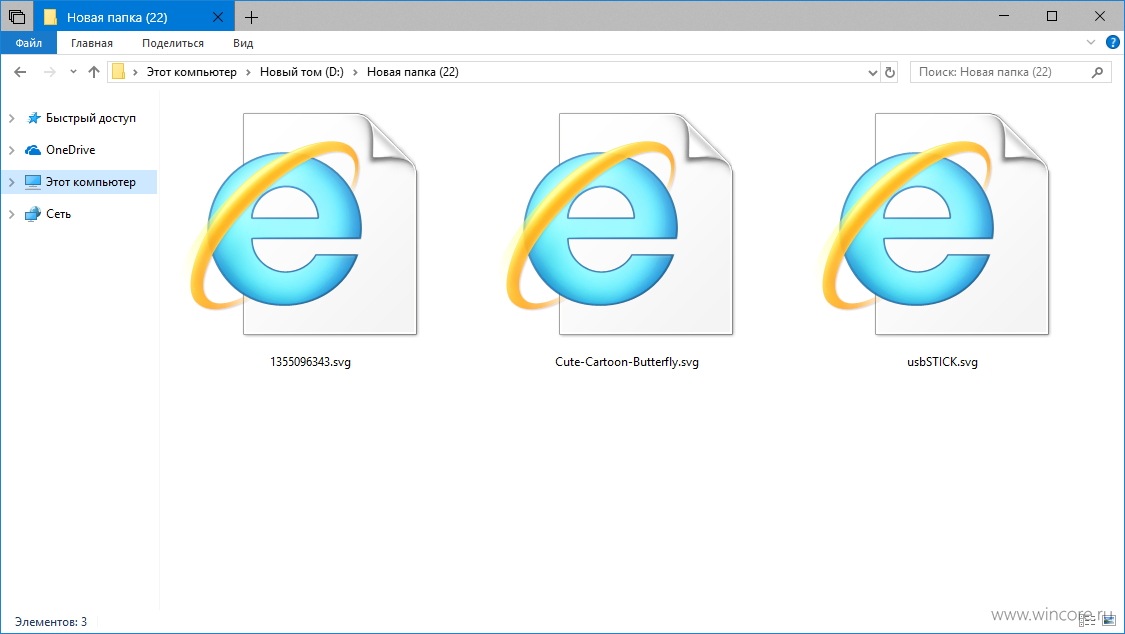The width and height of the screenshot is (1125, 634).
Task: Open the blue Help question icon
Action: point(1113,42)
